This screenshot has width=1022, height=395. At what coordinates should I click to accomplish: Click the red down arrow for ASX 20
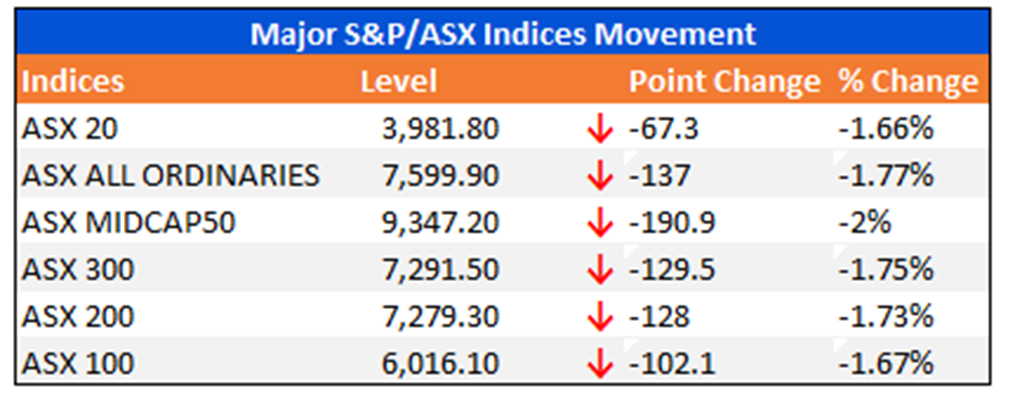pyautogui.click(x=600, y=130)
